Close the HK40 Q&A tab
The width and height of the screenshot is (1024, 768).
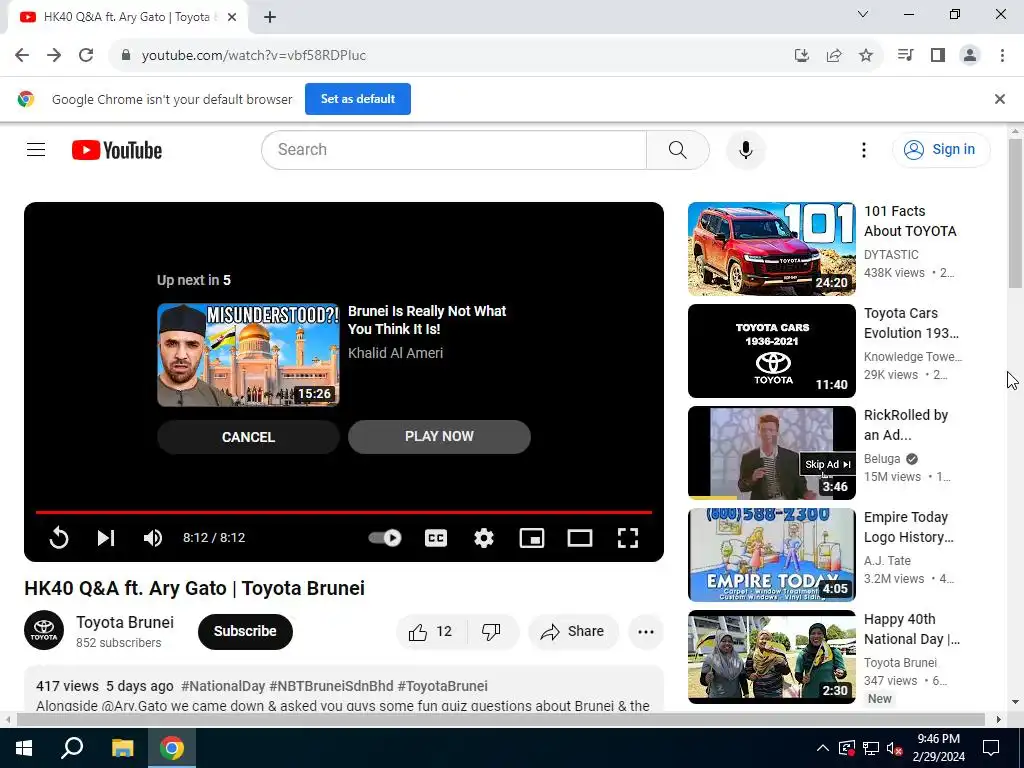[x=232, y=17]
